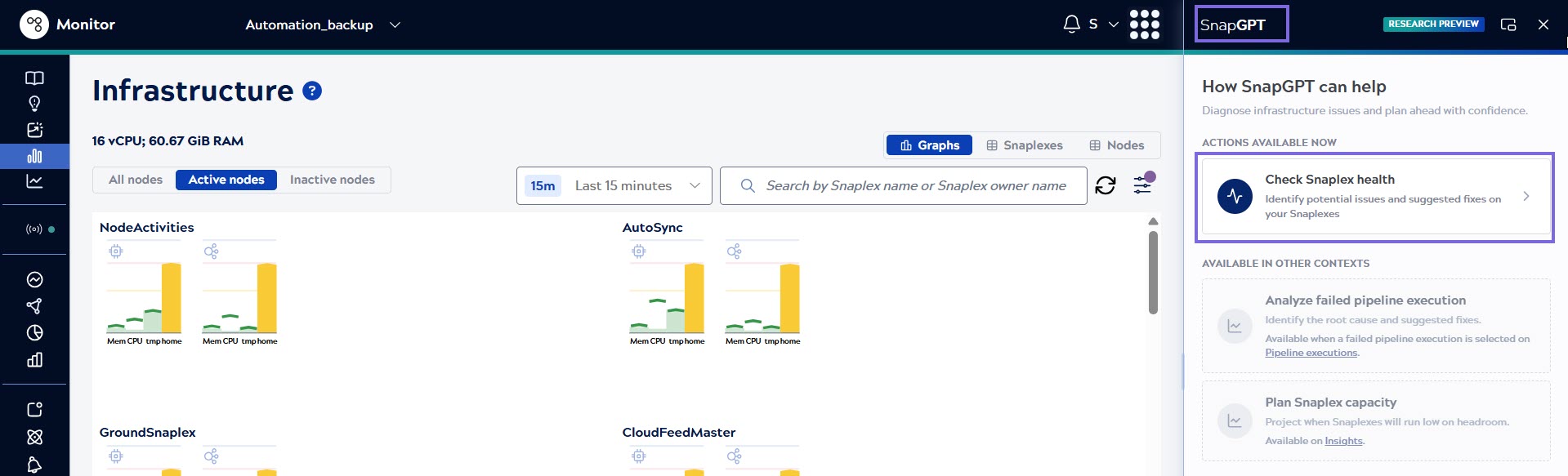Screen dimensions: 1568x476
Task: Click the lower bar graph sidebar icon
Action: point(34,360)
